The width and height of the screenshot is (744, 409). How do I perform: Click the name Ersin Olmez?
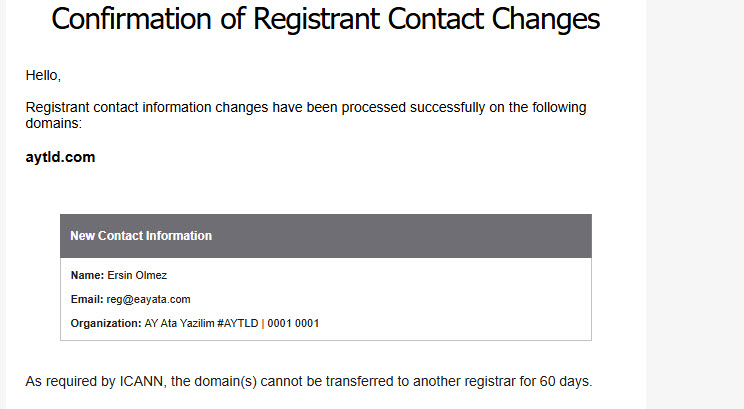[x=137, y=275]
